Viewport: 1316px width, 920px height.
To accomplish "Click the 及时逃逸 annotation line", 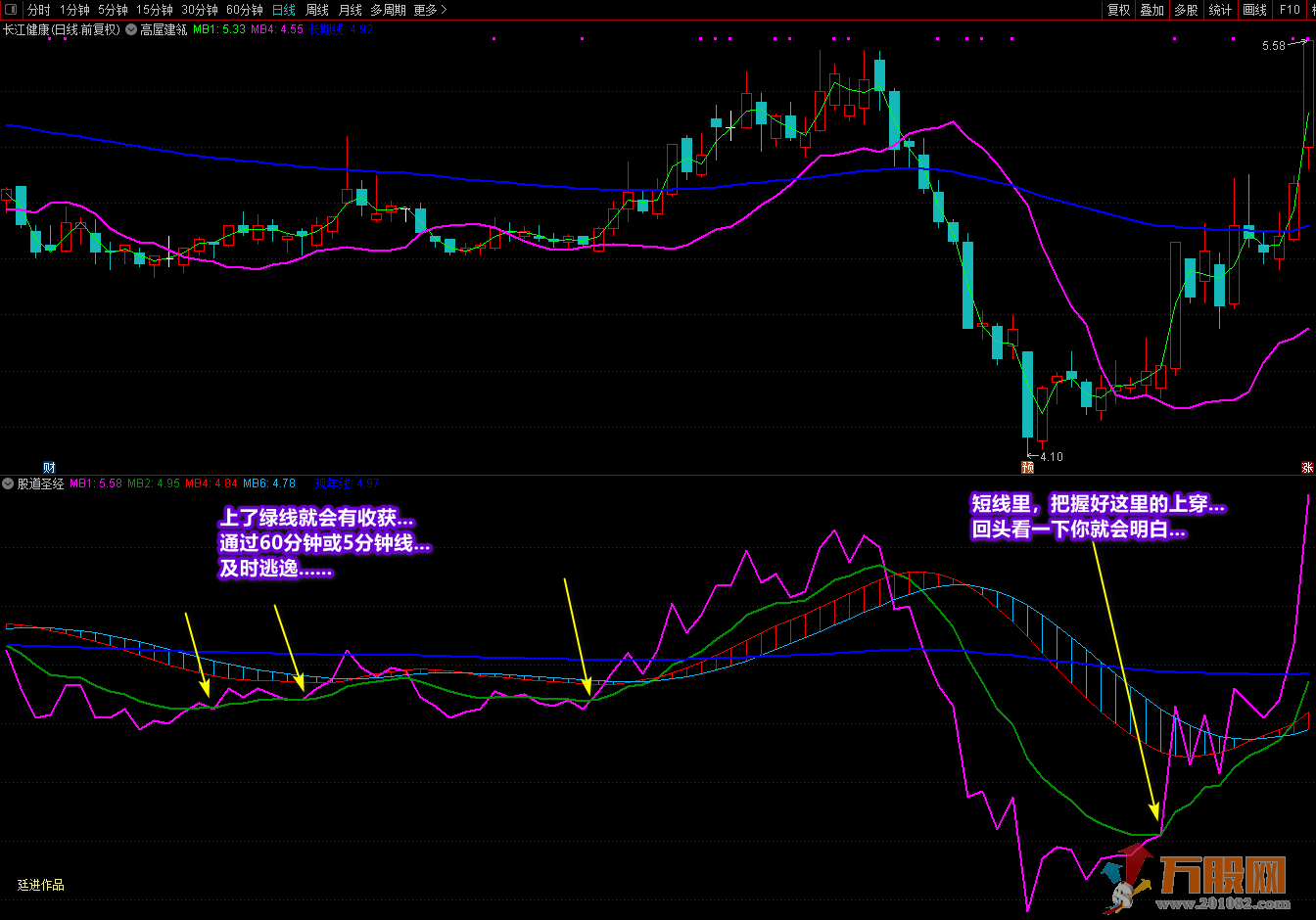I will (x=275, y=569).
